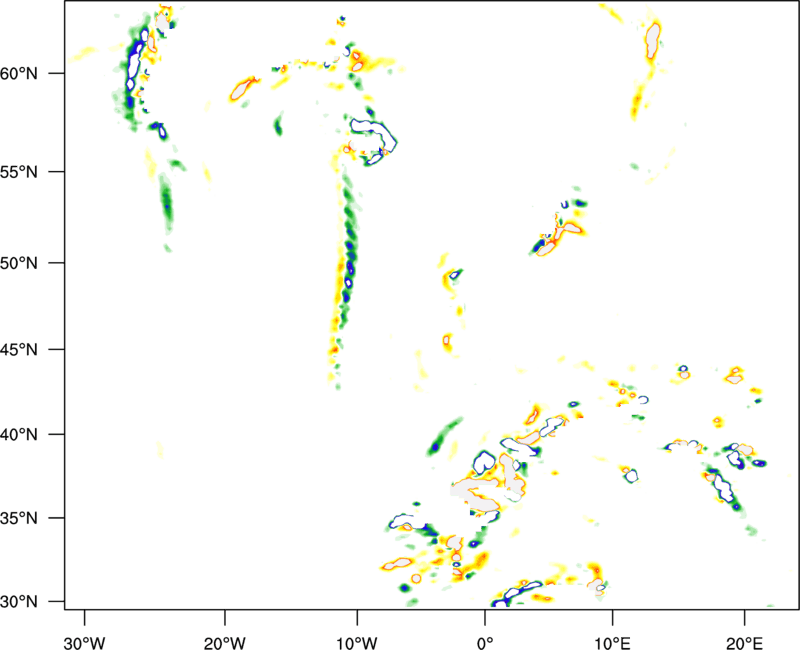Click the 55°N latitude label
The height and width of the screenshot is (650, 800).
19,172
